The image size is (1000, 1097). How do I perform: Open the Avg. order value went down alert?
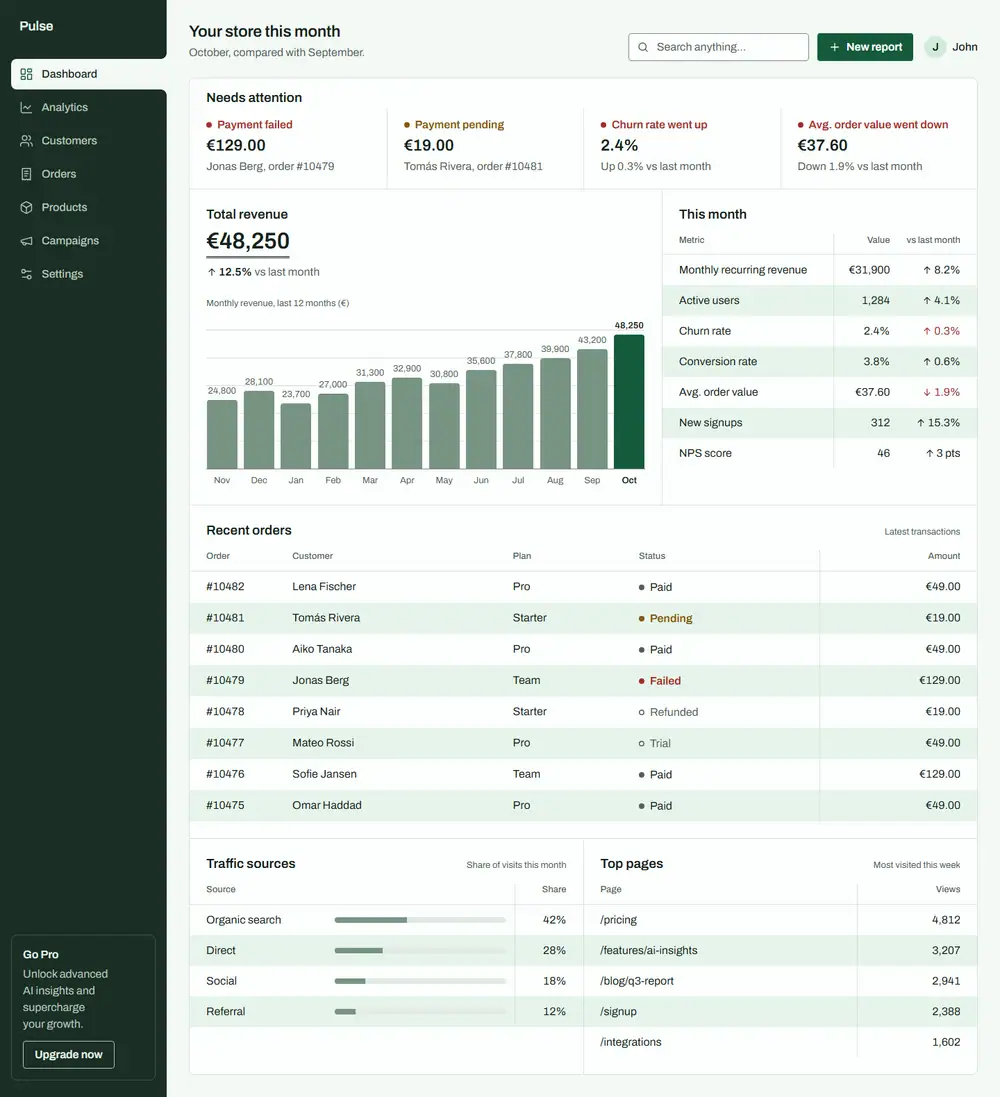point(879,146)
